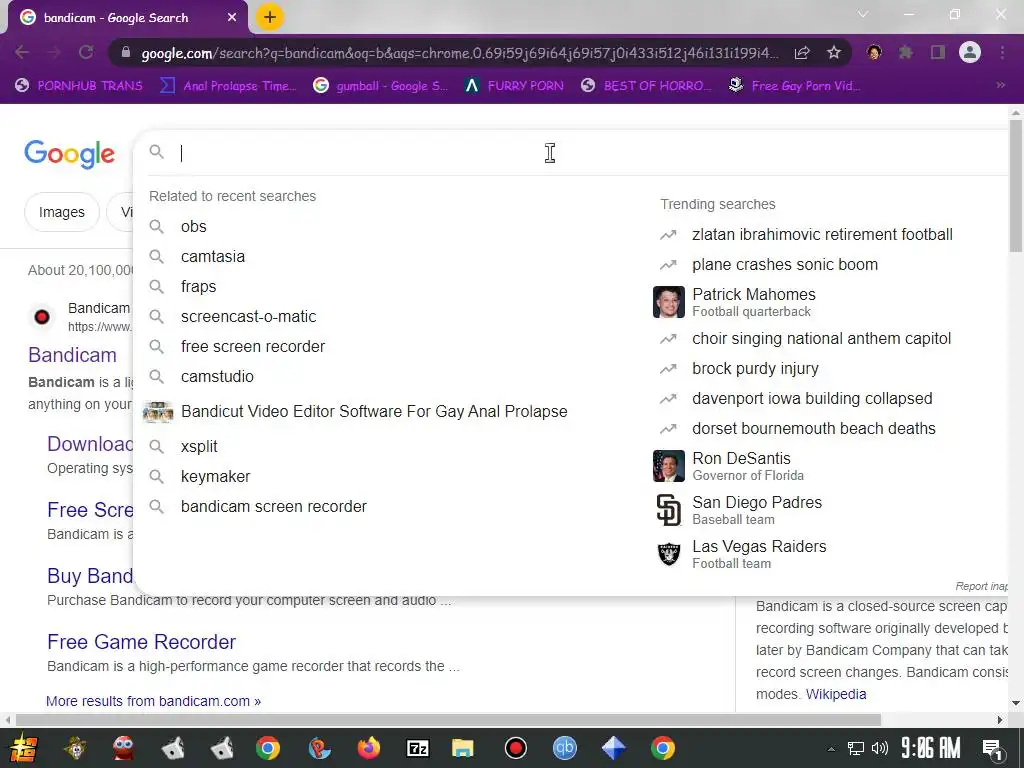Open trending 'plane crashes sonic boom'
The width and height of the screenshot is (1024, 768).
coord(785,264)
